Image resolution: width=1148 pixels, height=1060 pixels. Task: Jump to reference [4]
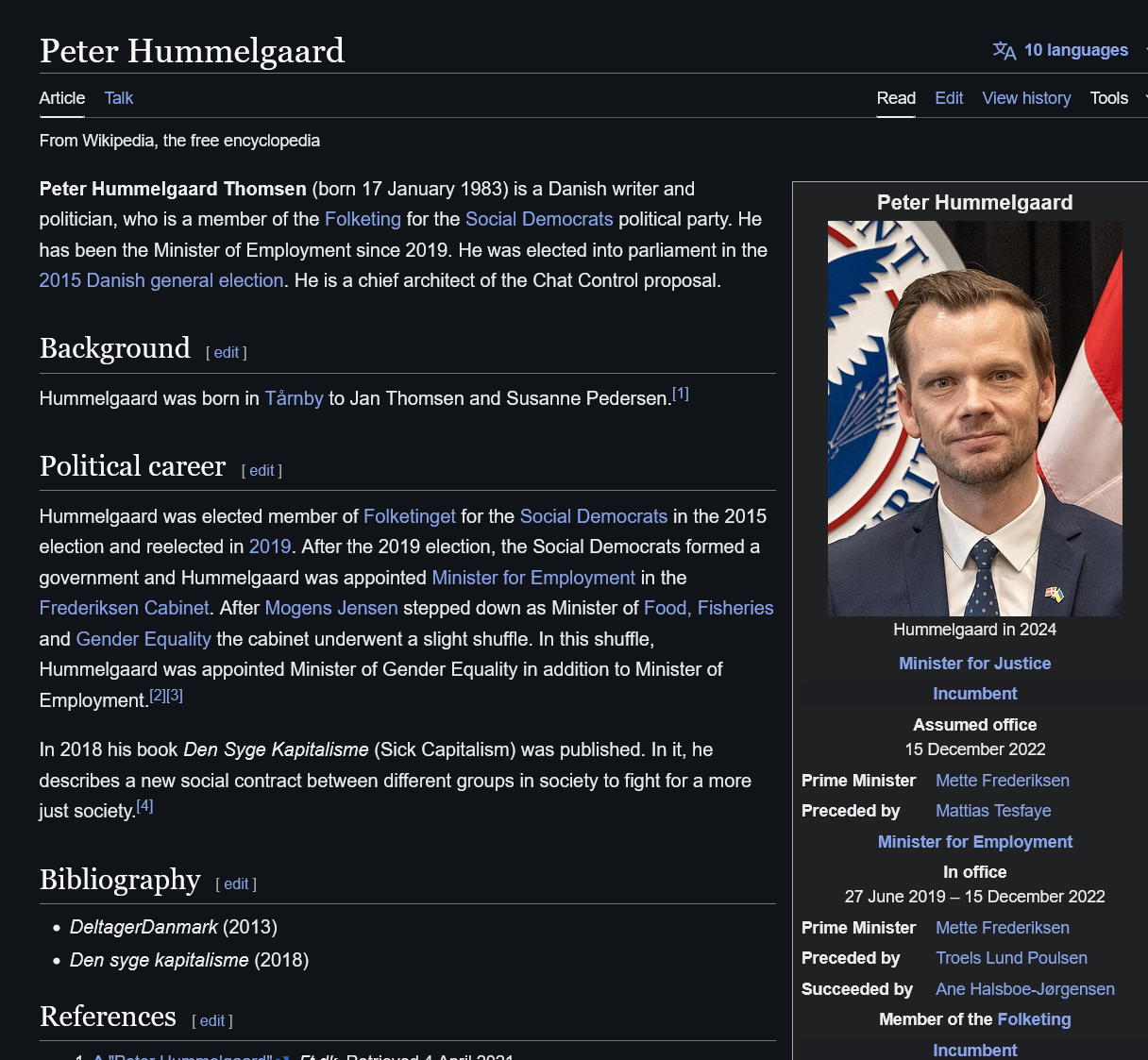coord(144,806)
